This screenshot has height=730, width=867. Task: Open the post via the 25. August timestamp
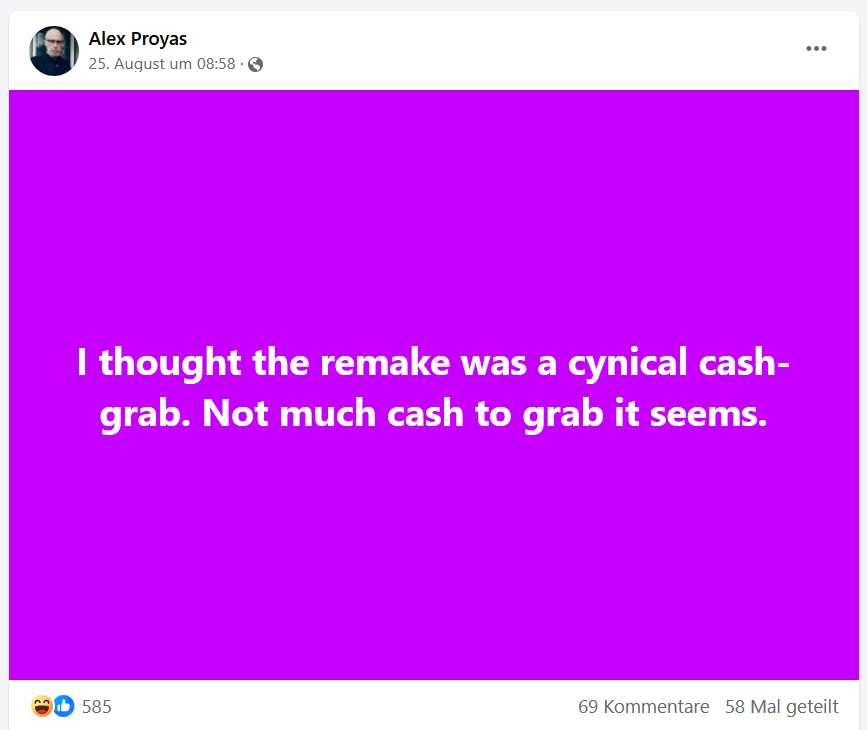pyautogui.click(x=162, y=64)
